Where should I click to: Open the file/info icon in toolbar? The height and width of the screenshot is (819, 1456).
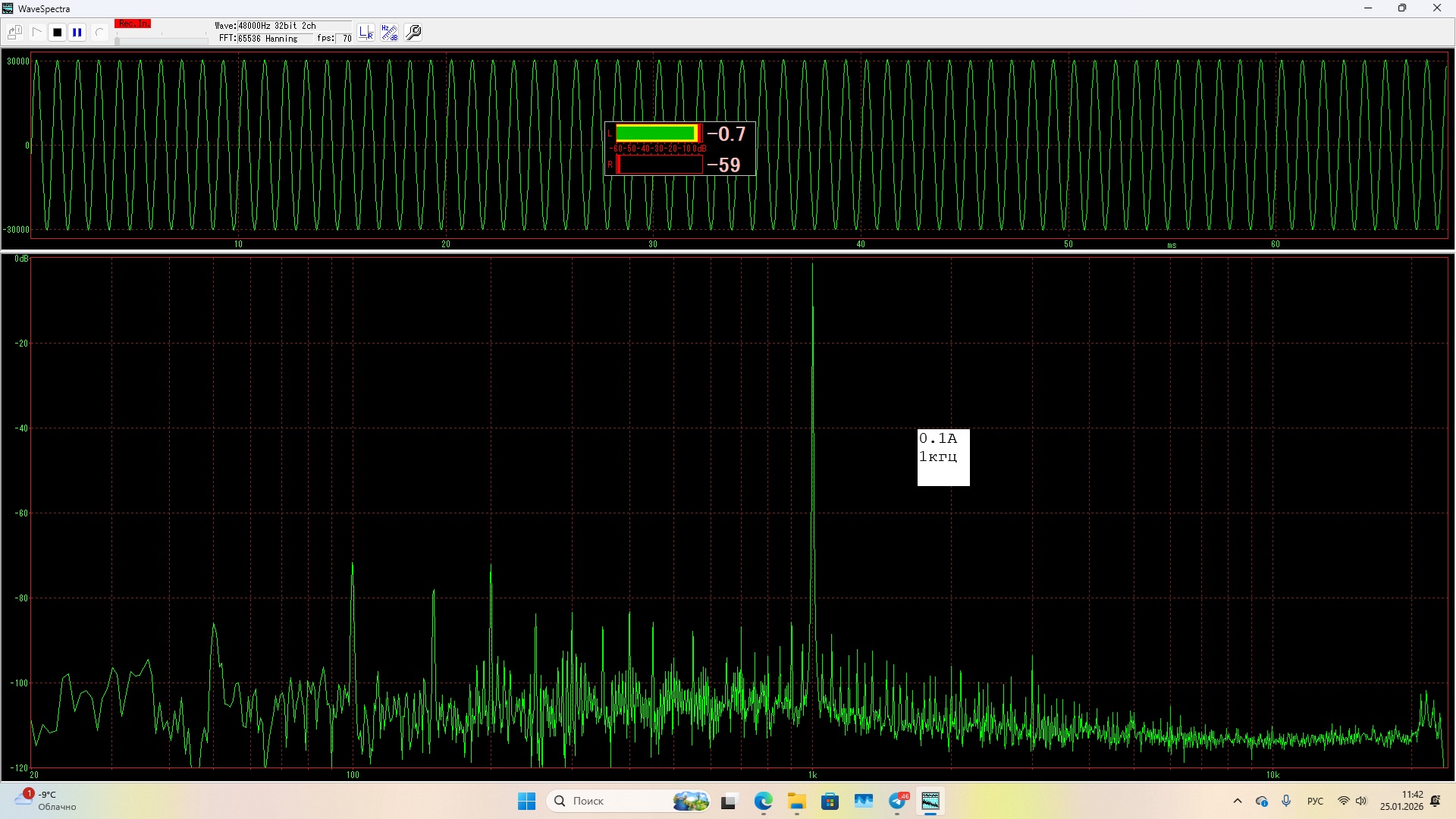point(14,33)
